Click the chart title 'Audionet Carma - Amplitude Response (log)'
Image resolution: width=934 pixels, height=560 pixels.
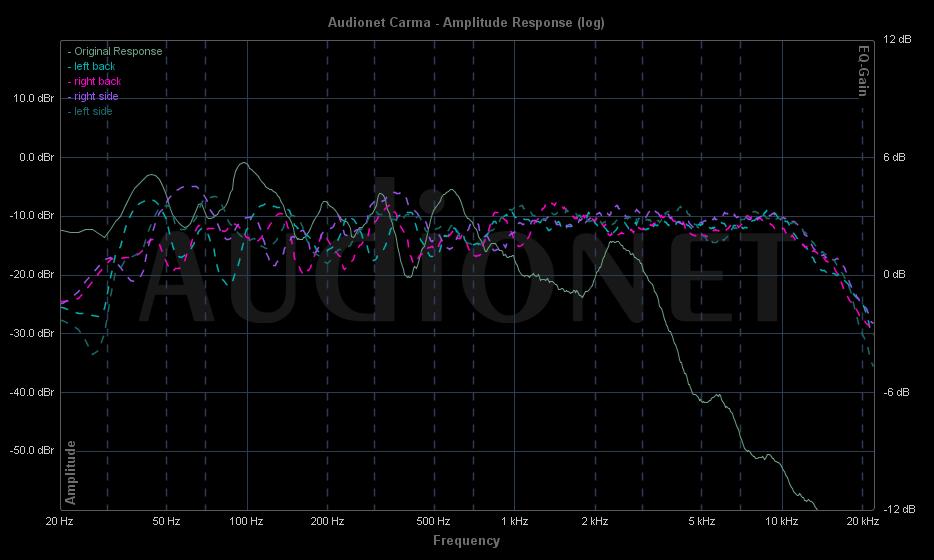(x=466, y=23)
